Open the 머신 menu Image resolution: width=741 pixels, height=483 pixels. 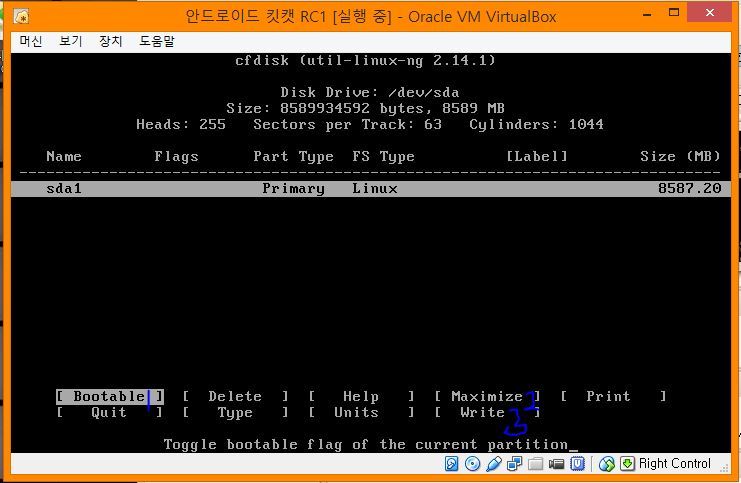click(31, 41)
